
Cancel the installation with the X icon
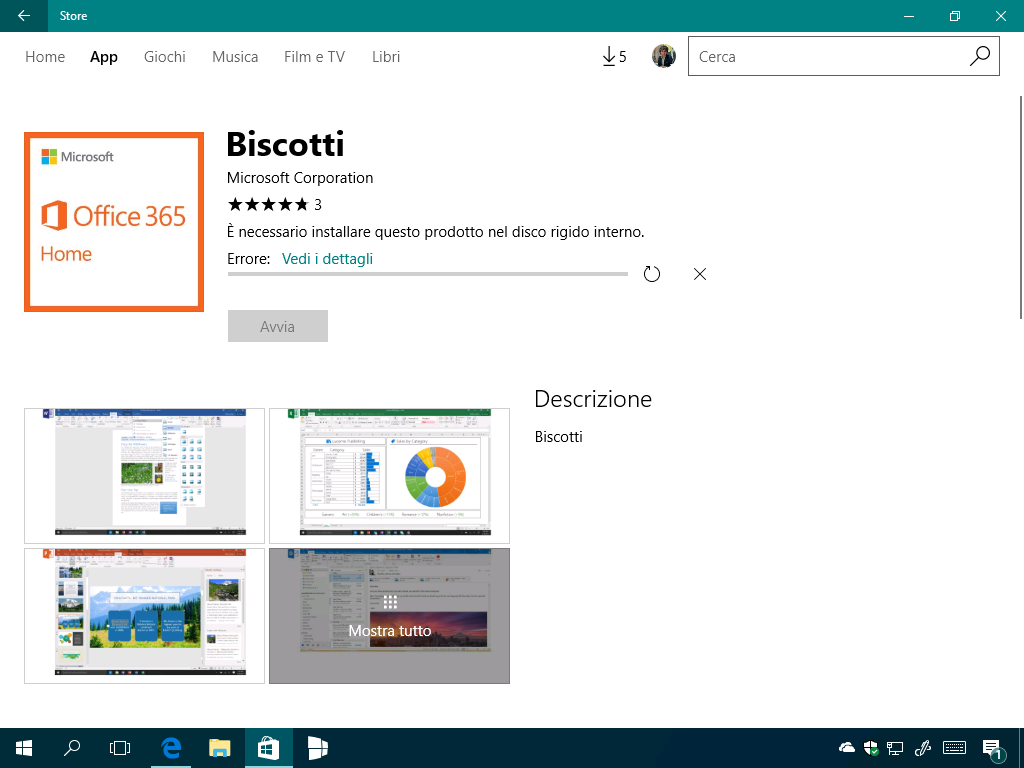point(699,274)
